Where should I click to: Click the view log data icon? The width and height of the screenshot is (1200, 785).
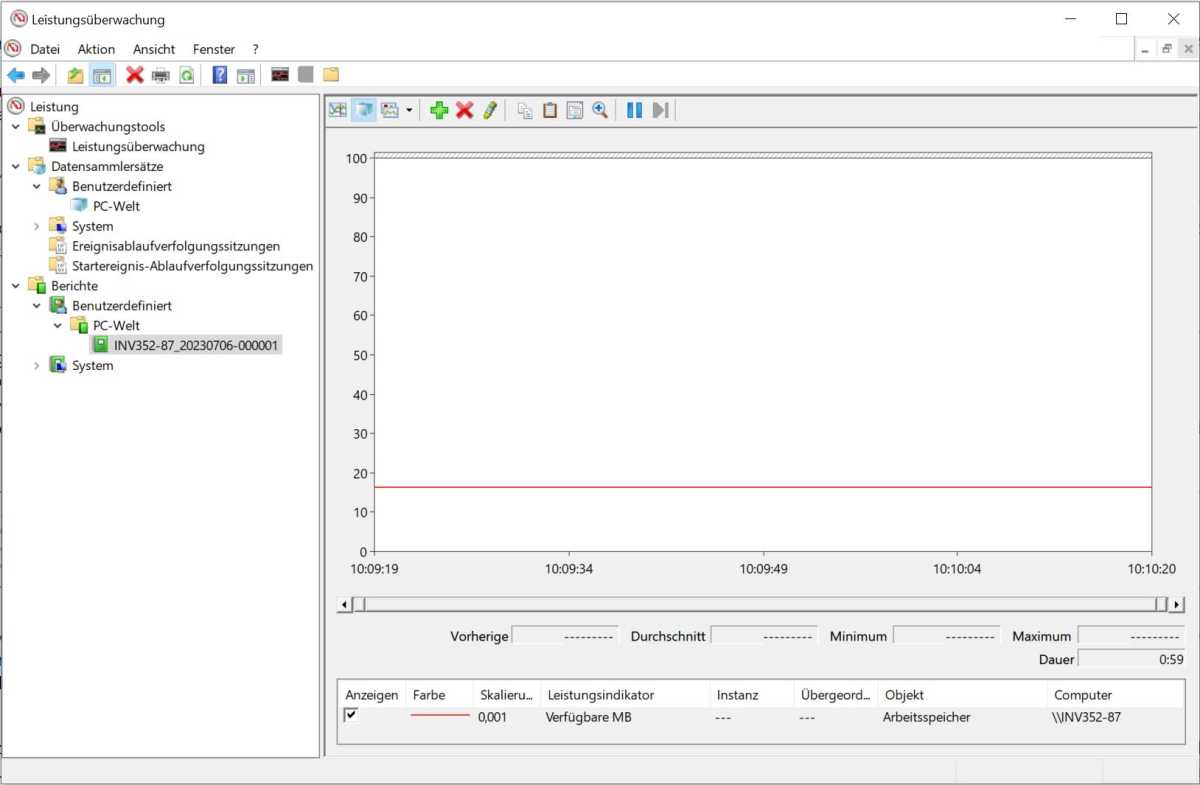364,110
